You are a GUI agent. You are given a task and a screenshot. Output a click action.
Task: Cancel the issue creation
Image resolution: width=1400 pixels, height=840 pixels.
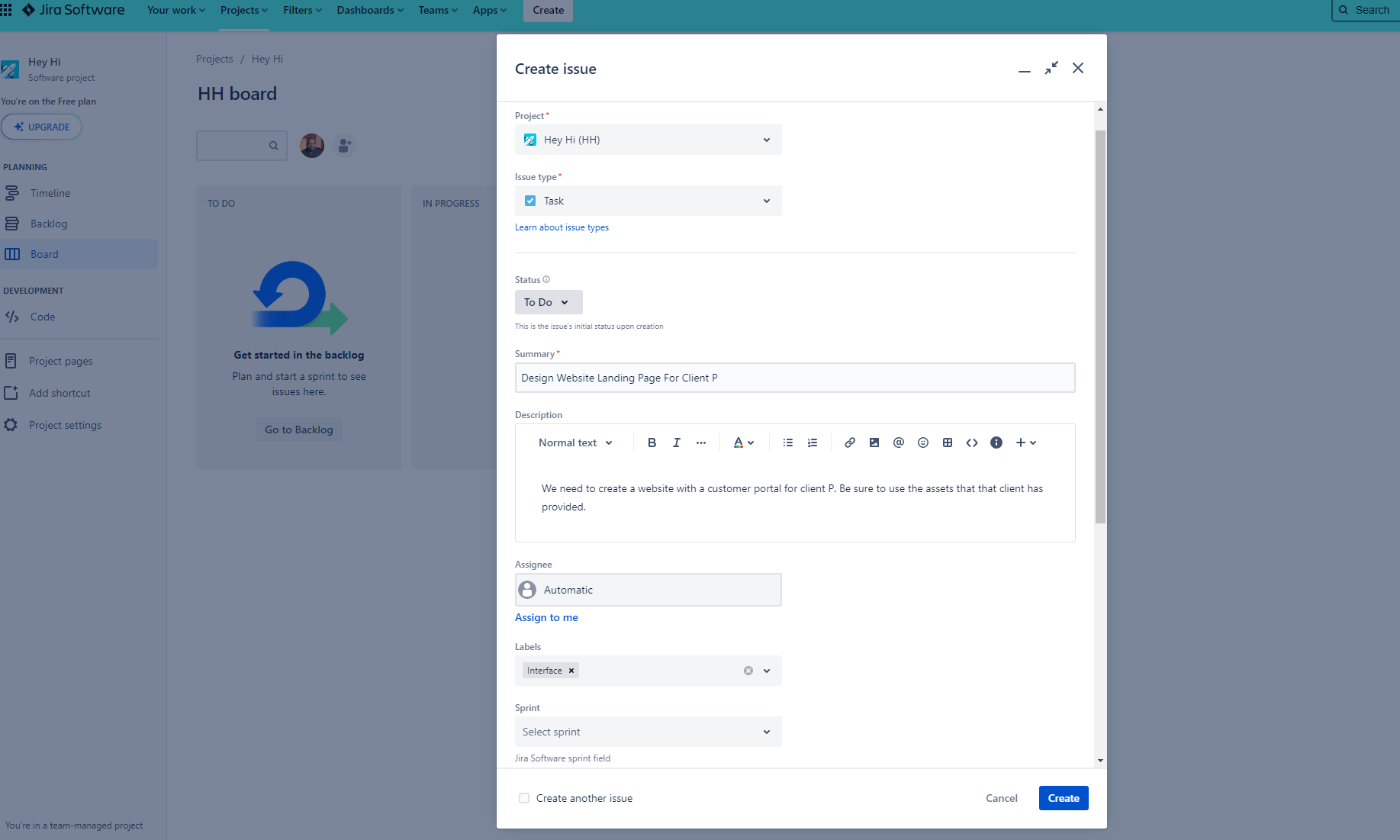(x=1001, y=798)
